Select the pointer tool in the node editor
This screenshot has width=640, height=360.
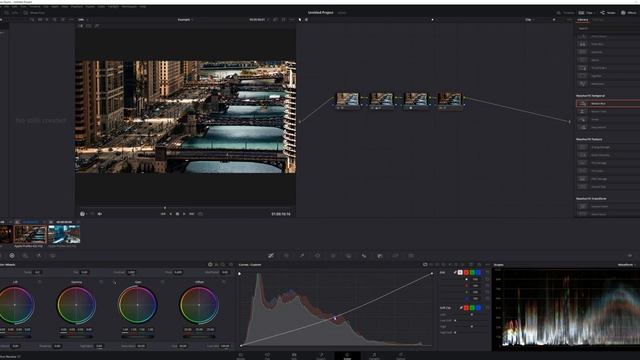(x=300, y=20)
